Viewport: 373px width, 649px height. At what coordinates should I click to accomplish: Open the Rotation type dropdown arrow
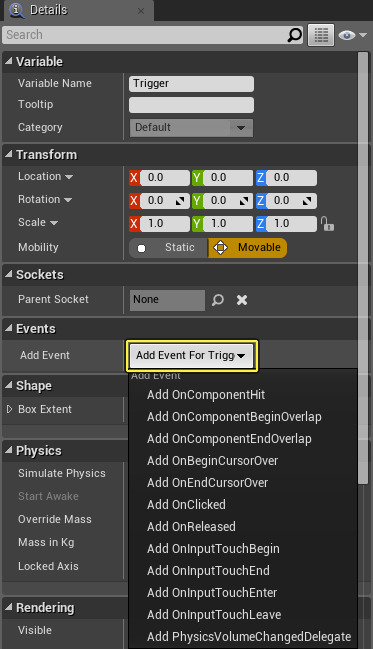pyautogui.click(x=68, y=200)
